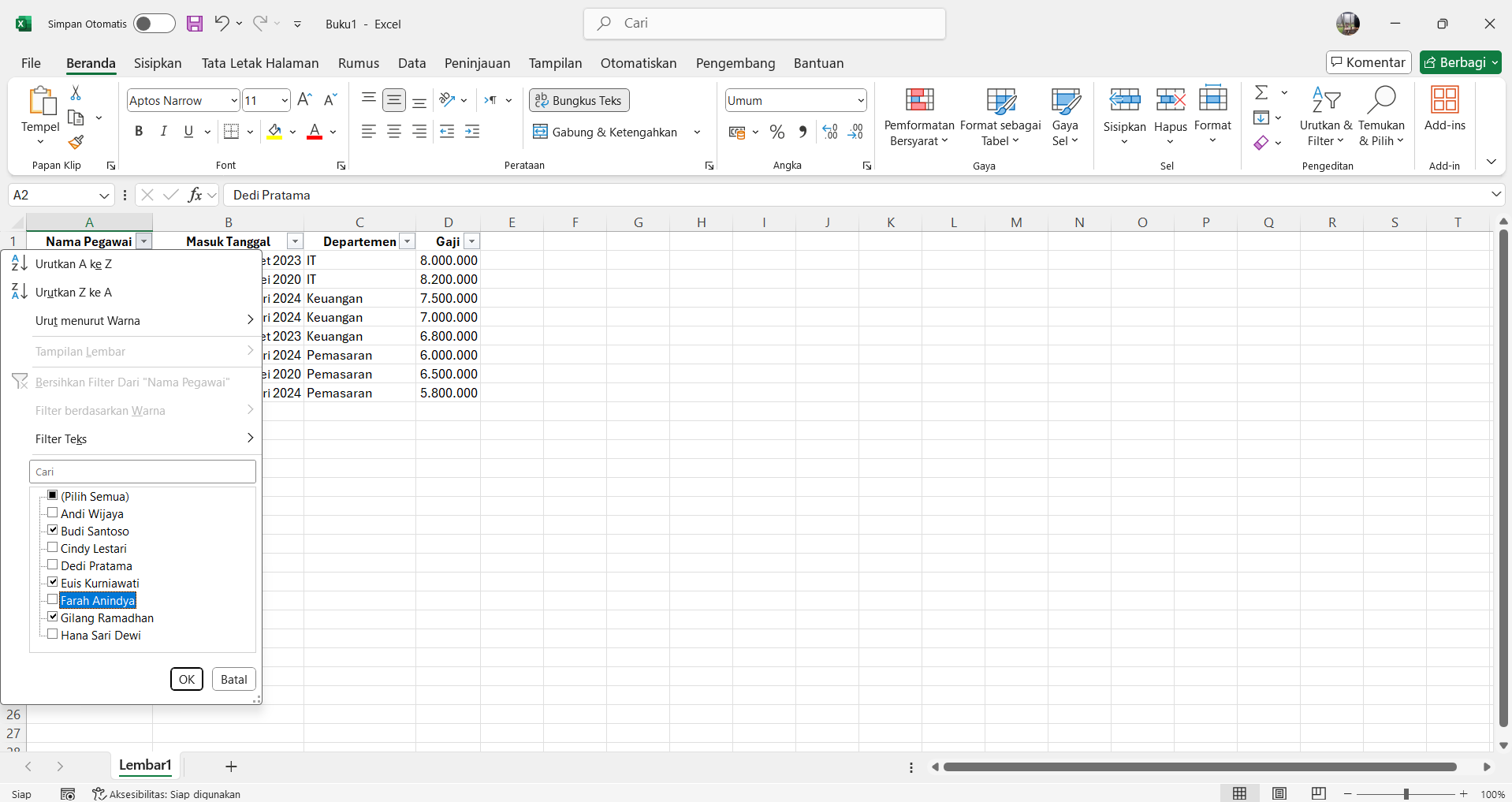This screenshot has height=802, width=1512.
Task: Open the font name dropdown
Action: tap(234, 100)
